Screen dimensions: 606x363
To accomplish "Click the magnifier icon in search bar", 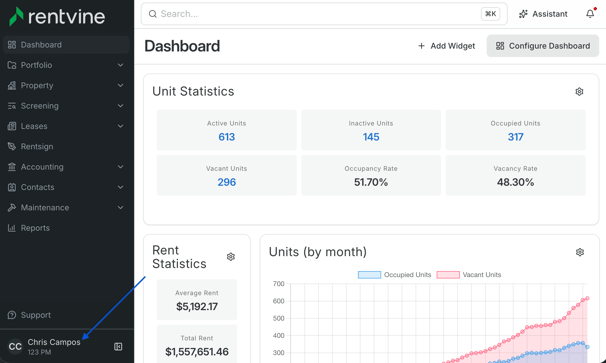I will 153,14.
